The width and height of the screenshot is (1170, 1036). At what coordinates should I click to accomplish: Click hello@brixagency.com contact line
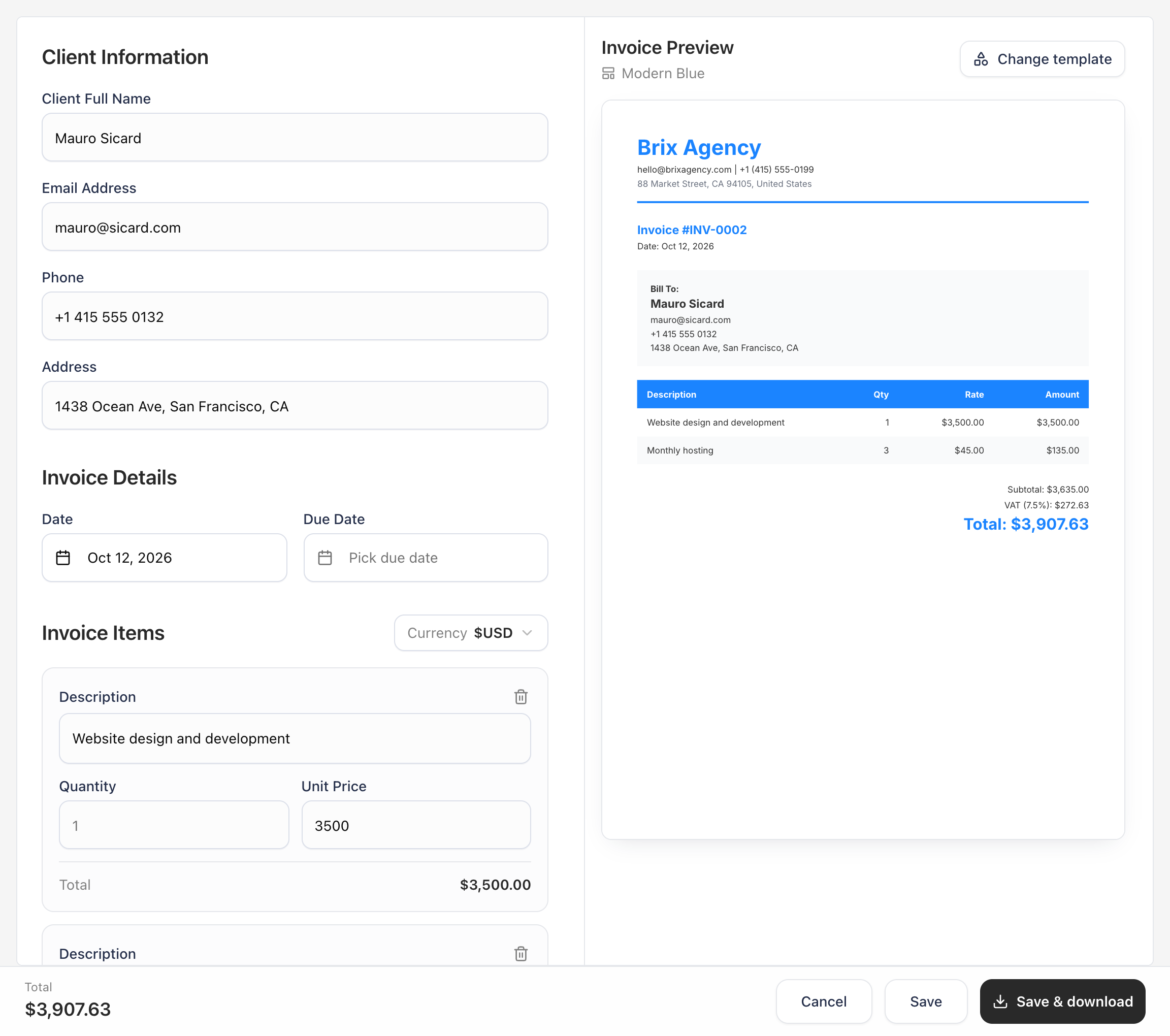[x=725, y=170]
